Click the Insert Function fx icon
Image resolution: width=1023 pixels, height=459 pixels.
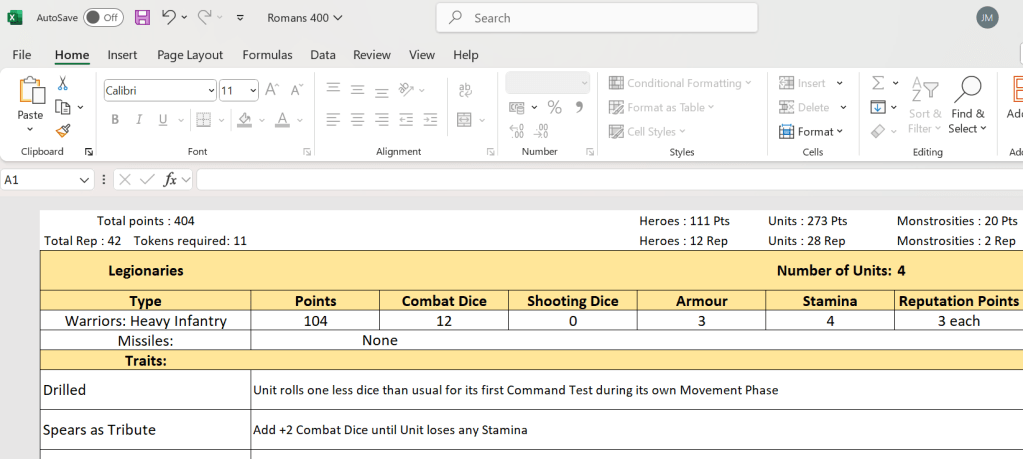[x=171, y=180]
